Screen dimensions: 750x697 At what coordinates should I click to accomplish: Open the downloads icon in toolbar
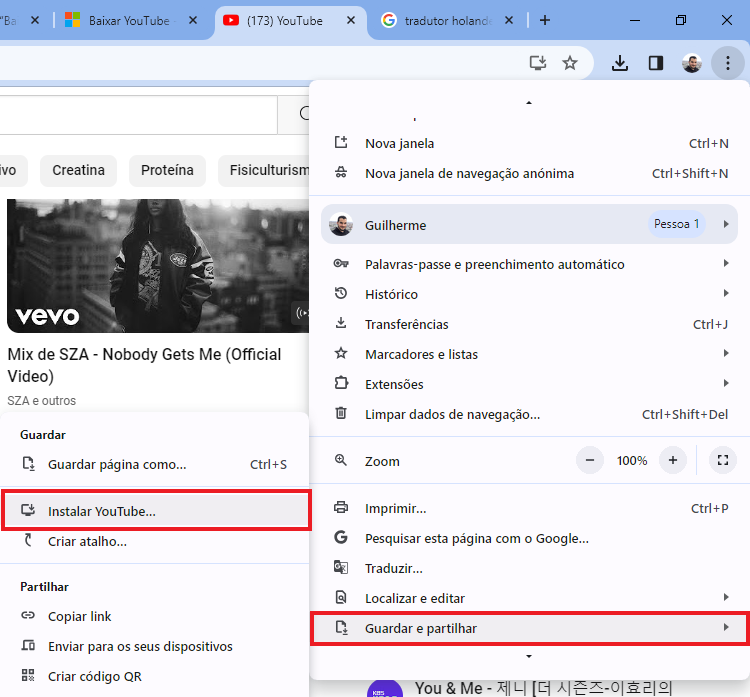(620, 63)
